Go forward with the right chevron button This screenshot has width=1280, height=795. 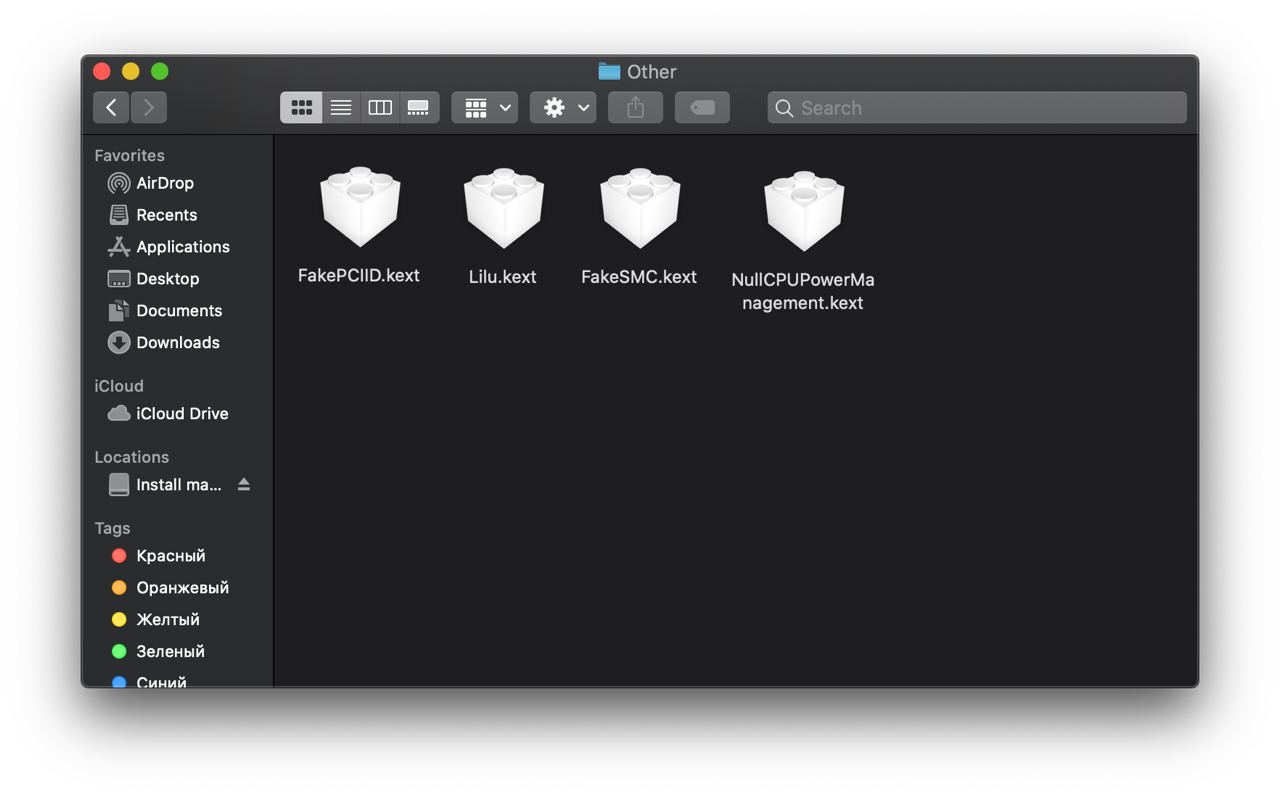(148, 107)
